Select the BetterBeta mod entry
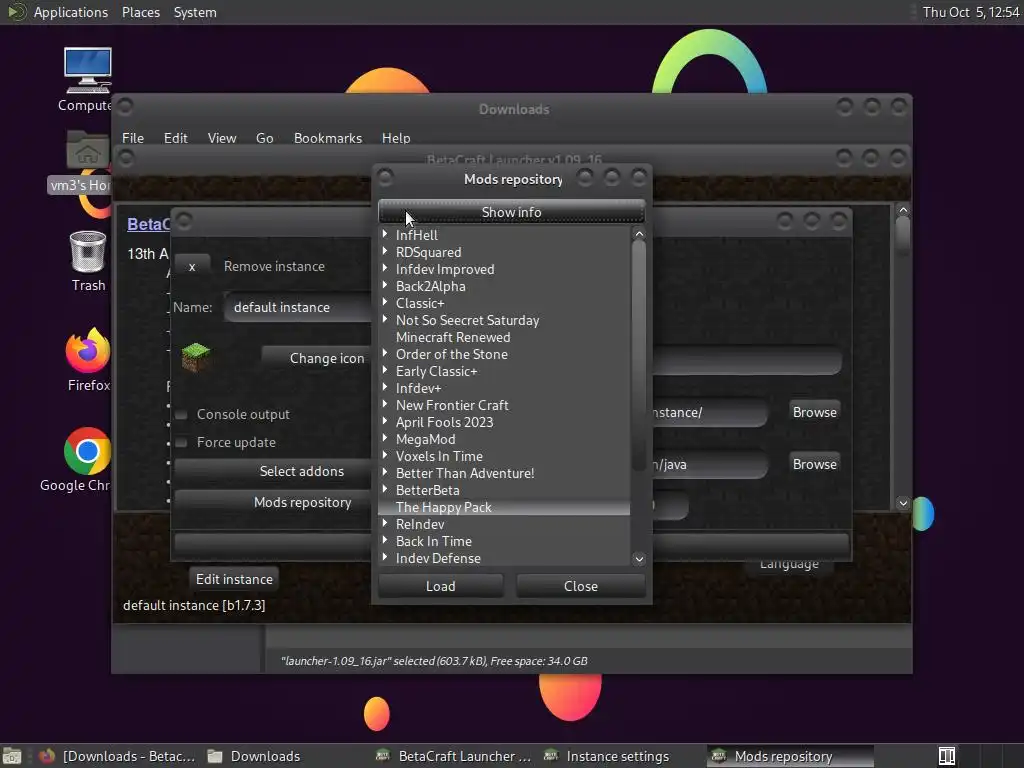1024x768 pixels. point(427,490)
